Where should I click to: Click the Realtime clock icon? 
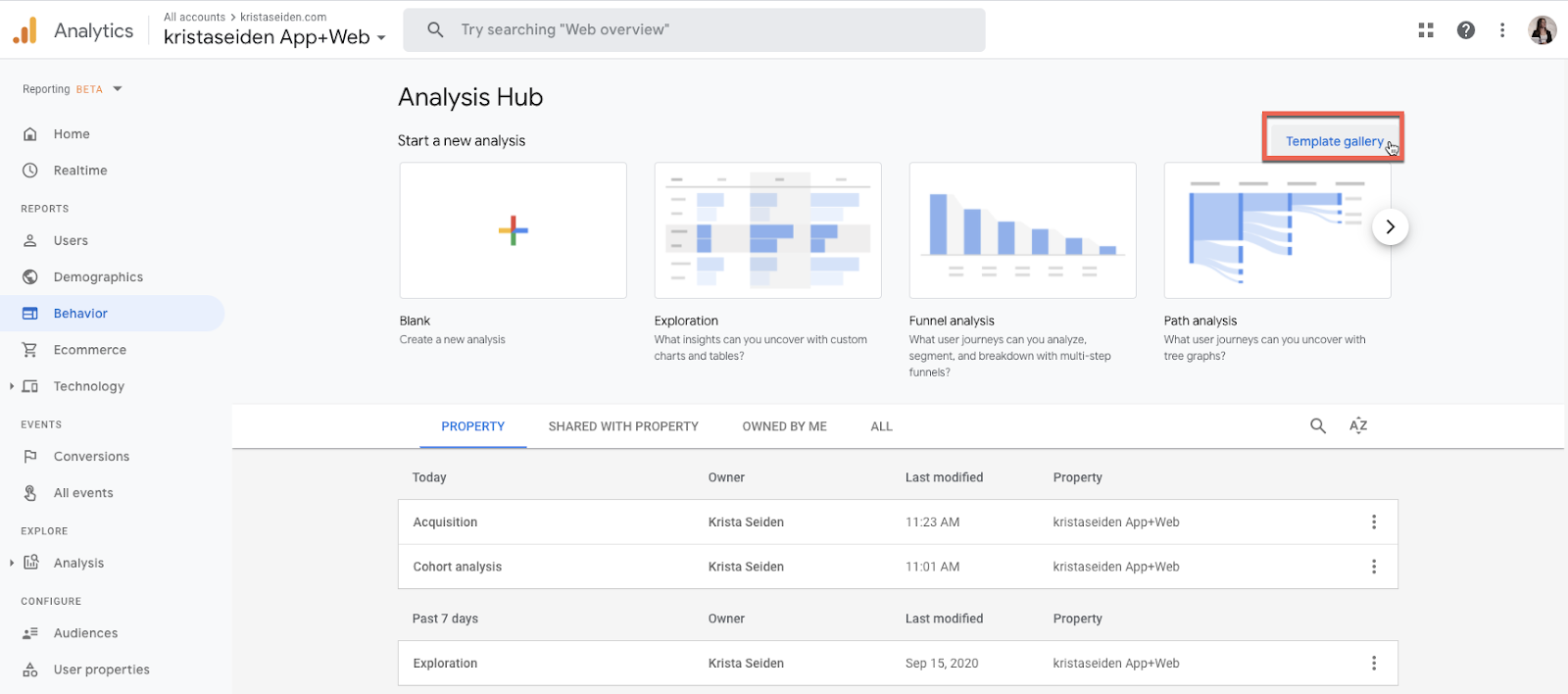(30, 171)
